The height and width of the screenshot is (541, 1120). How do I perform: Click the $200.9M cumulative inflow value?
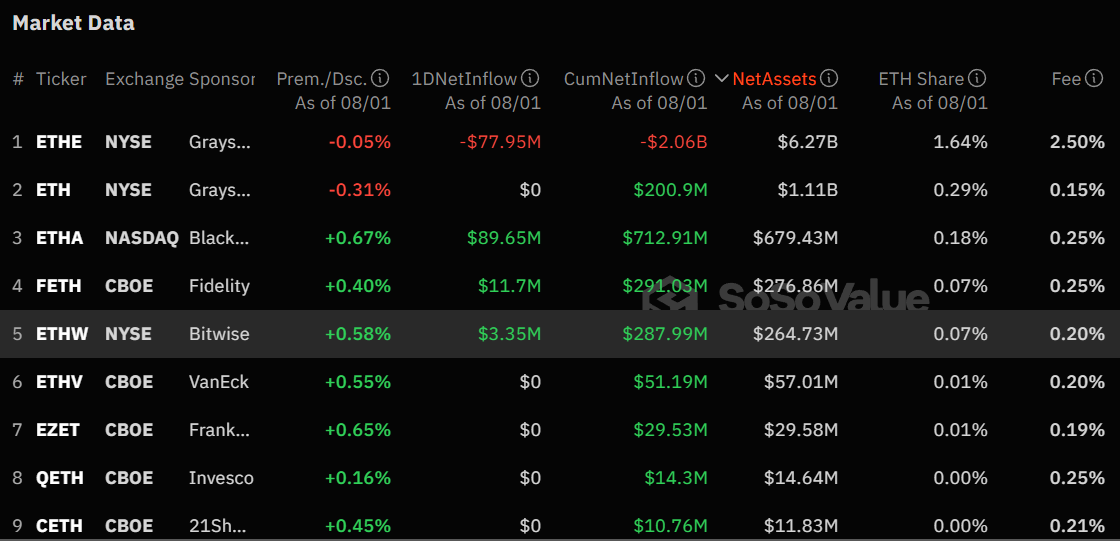tap(670, 189)
